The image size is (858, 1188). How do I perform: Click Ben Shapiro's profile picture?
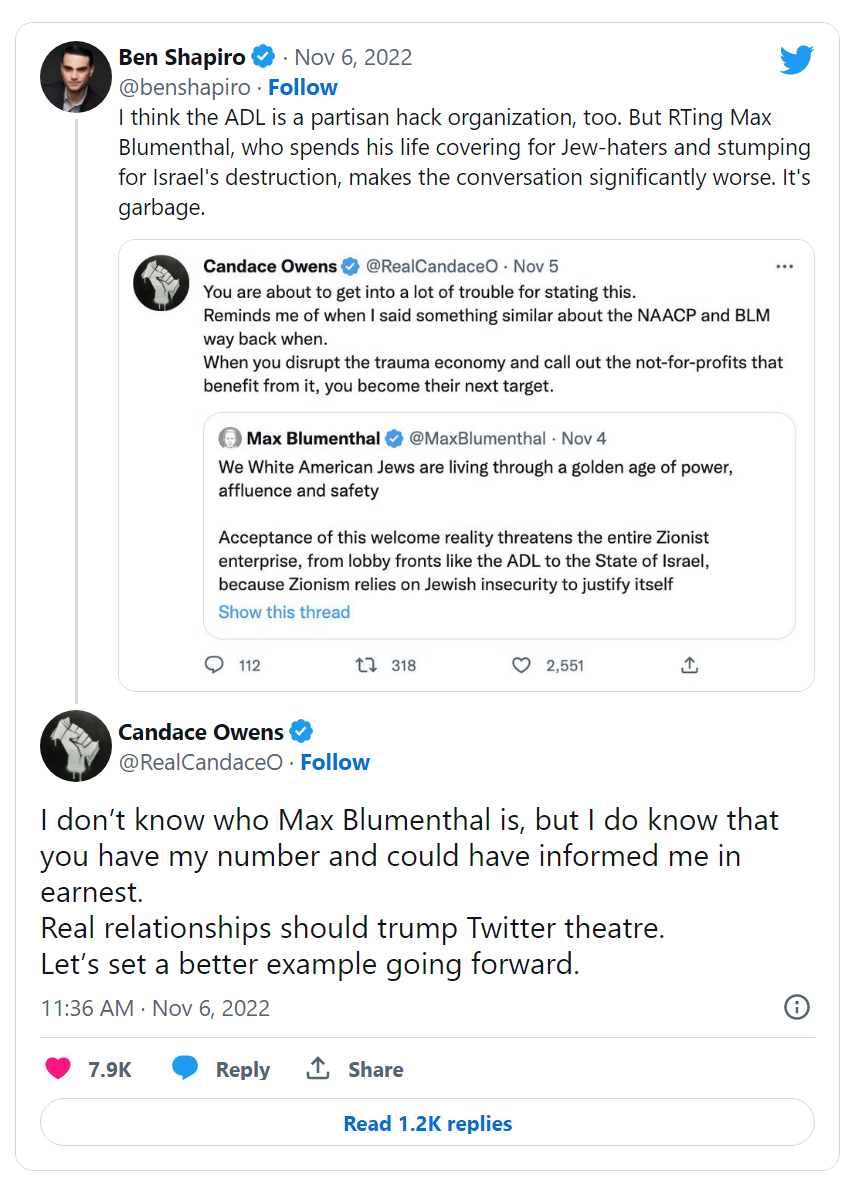(x=75, y=76)
